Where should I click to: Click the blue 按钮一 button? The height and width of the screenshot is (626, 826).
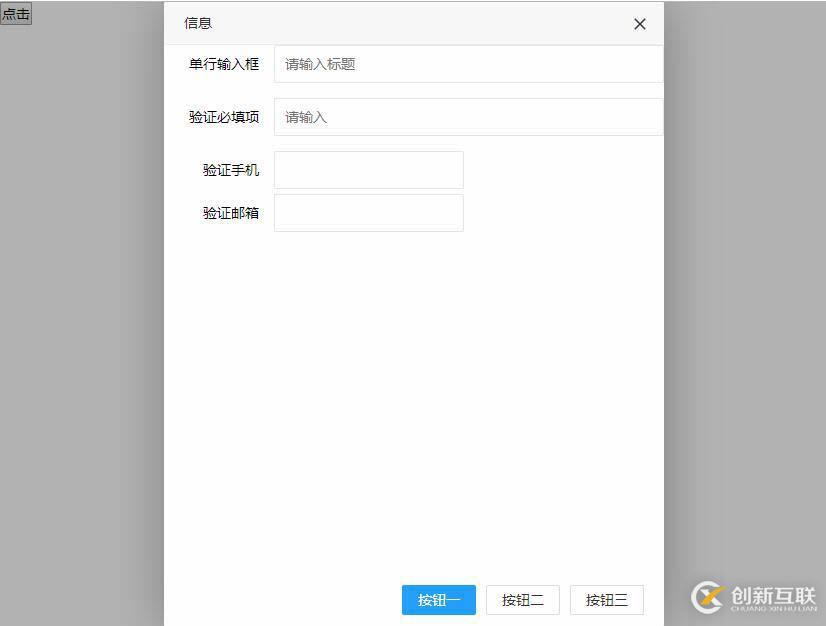click(x=439, y=600)
